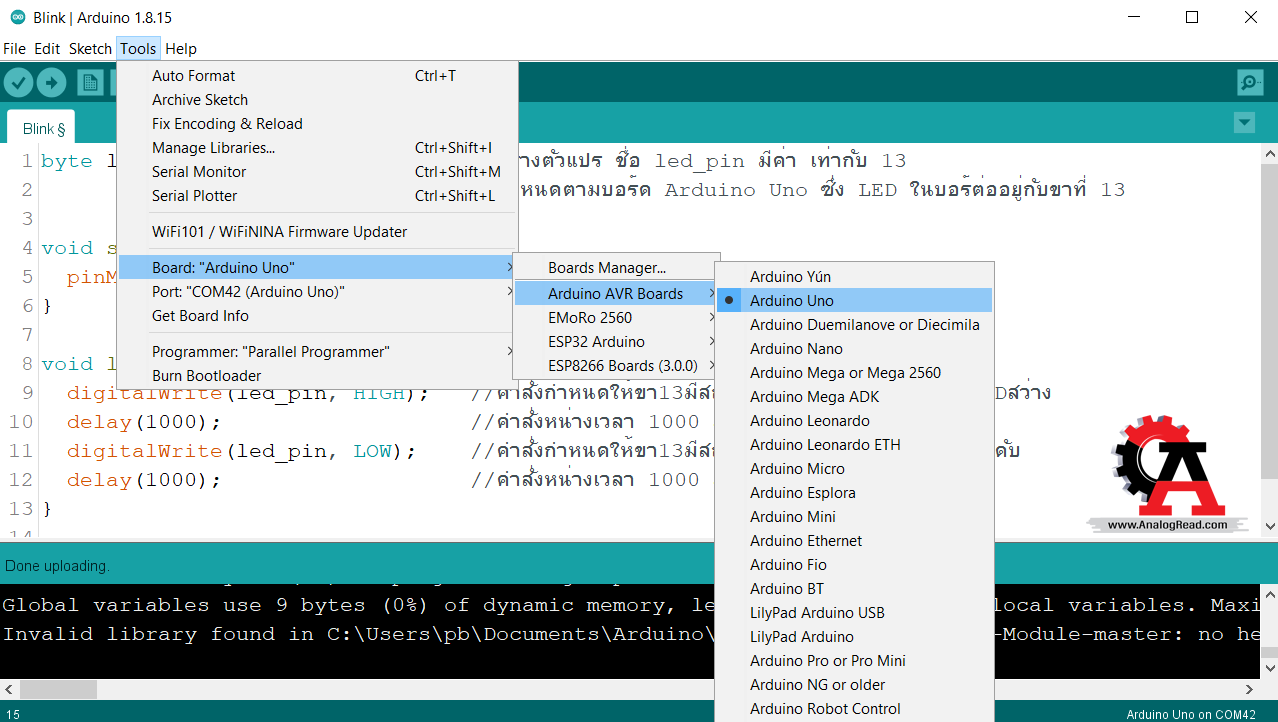Select the Arduino BT board
The width and height of the screenshot is (1278, 722).
tap(855, 589)
